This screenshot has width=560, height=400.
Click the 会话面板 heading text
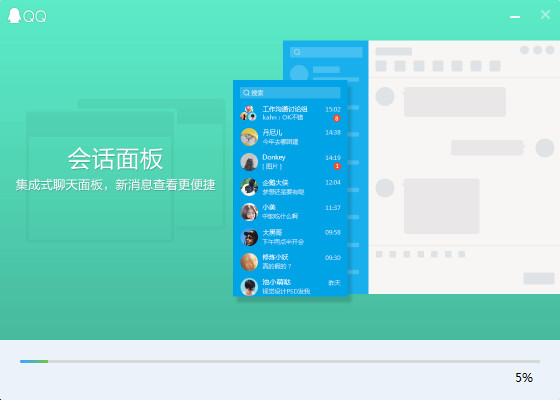(x=115, y=159)
